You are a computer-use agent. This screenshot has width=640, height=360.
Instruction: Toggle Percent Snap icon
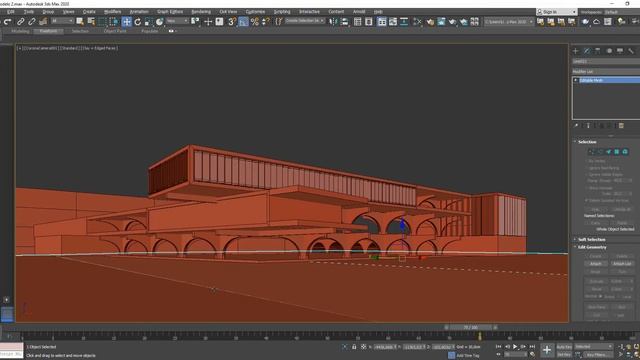[x=255, y=22]
